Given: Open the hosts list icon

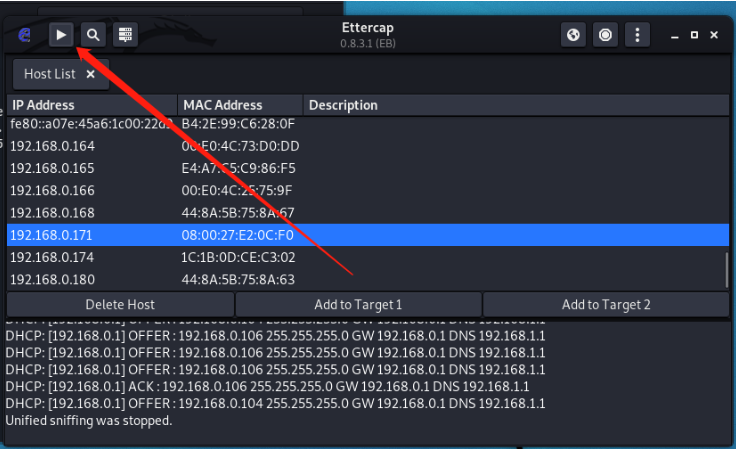Looking at the screenshot, I should (125, 35).
